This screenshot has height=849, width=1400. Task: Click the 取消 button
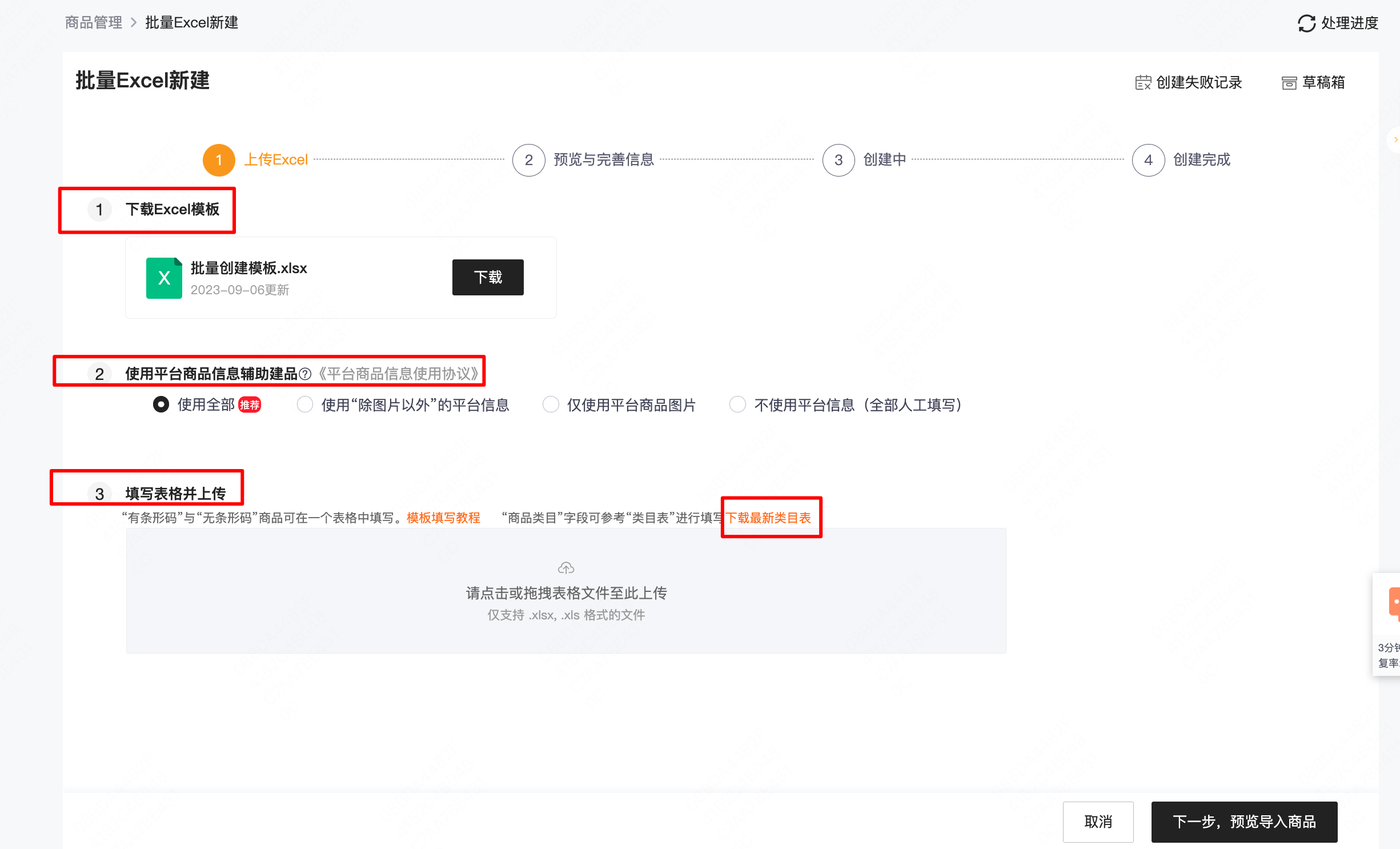point(1098,822)
